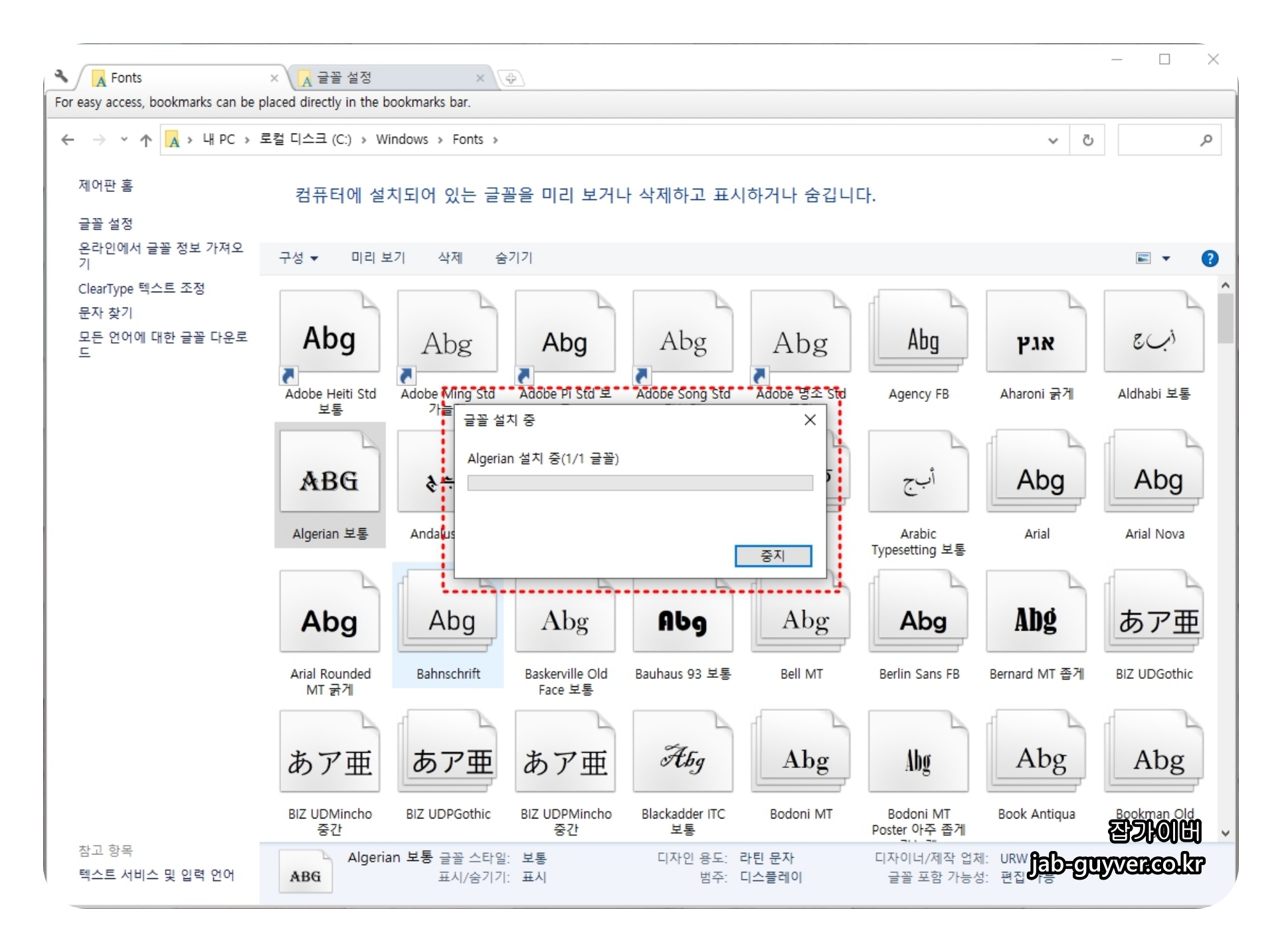
Task: Click the search magnifier icon
Action: (1206, 140)
